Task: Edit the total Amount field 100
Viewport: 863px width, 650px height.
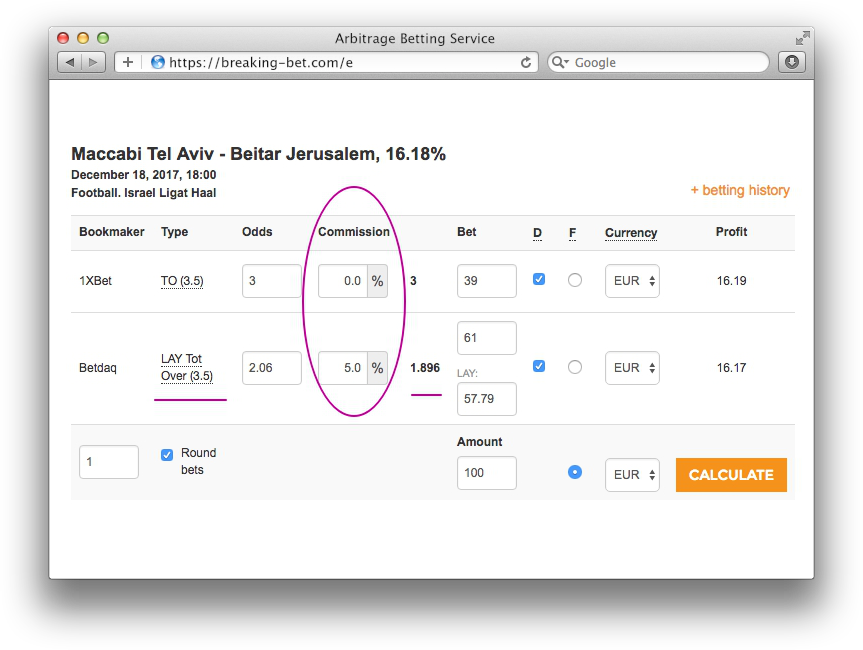Action: point(487,473)
